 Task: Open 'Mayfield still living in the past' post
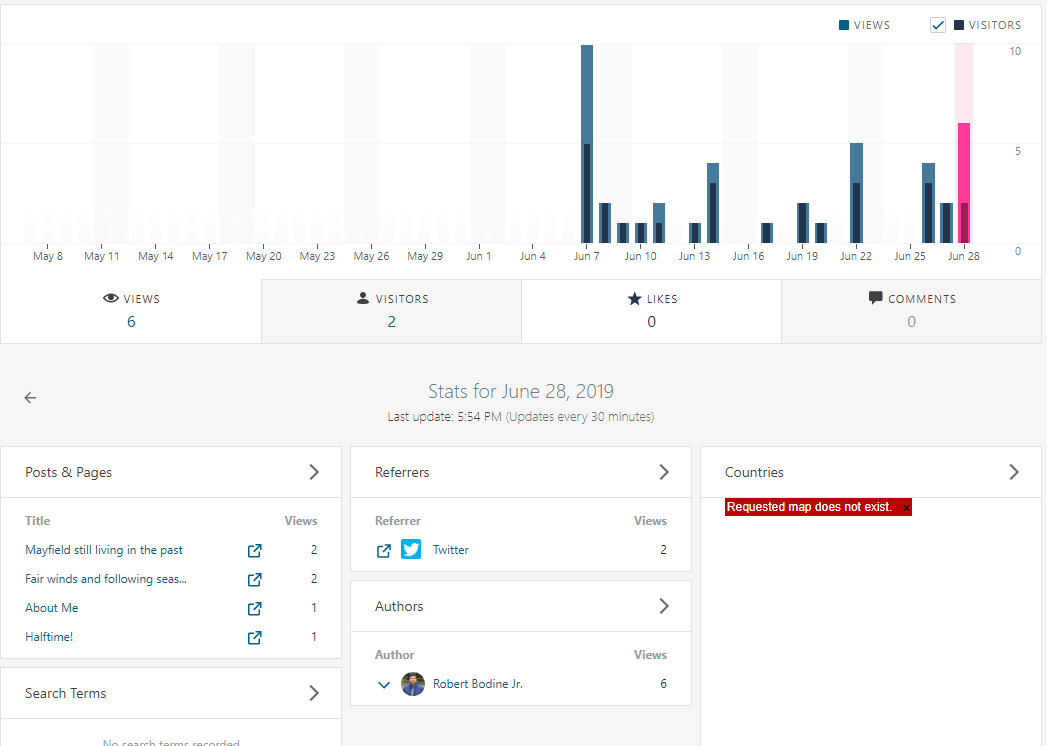104,550
